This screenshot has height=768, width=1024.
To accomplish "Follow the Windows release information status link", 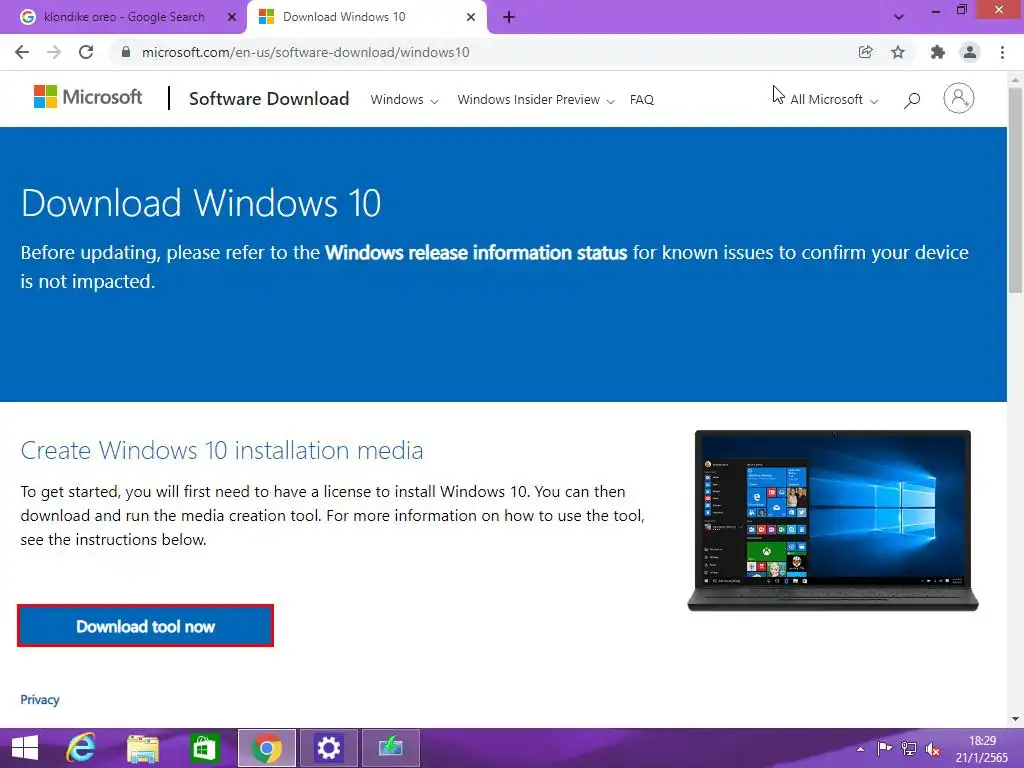I will click(x=476, y=253).
